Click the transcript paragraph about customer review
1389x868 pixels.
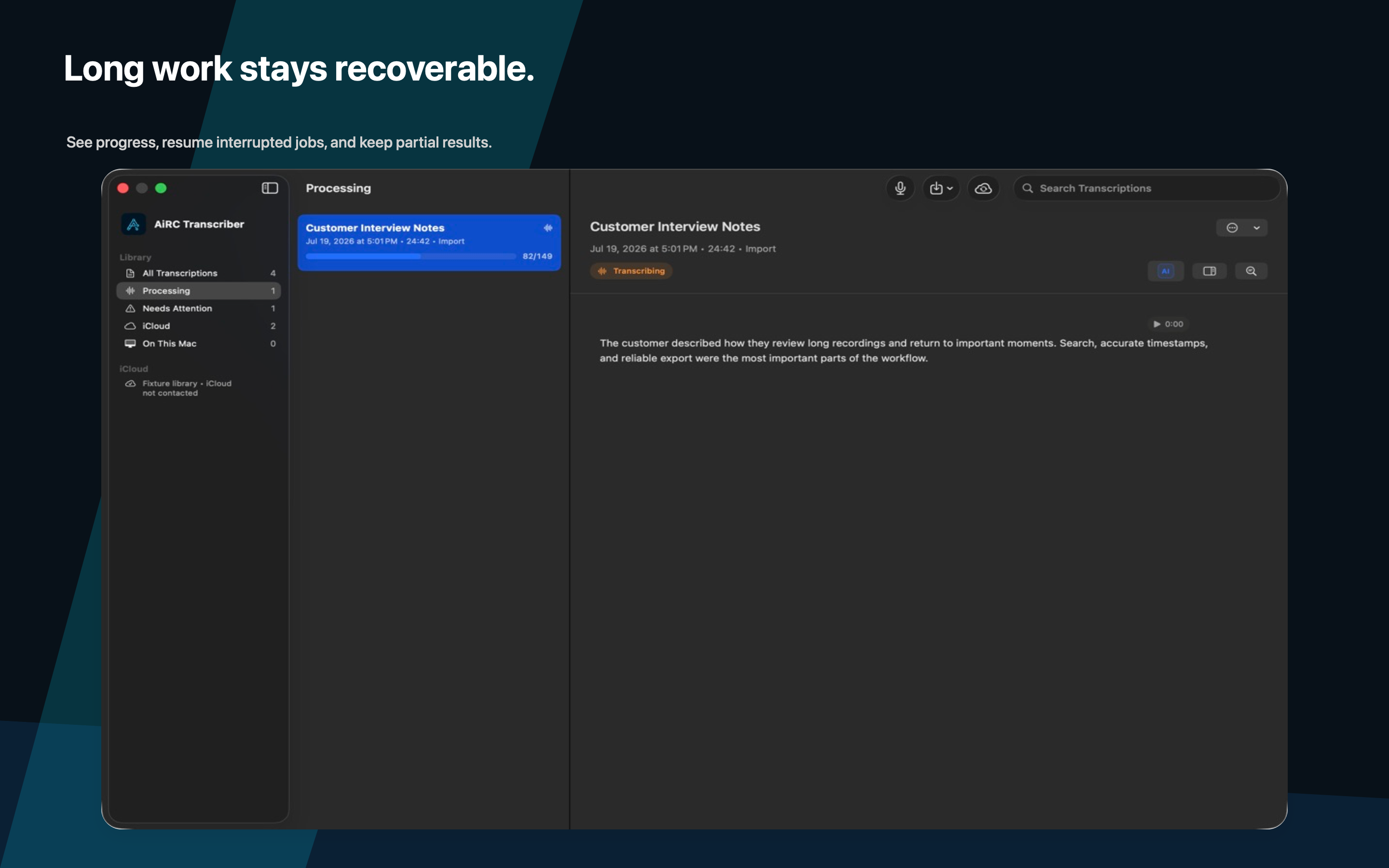(x=903, y=351)
